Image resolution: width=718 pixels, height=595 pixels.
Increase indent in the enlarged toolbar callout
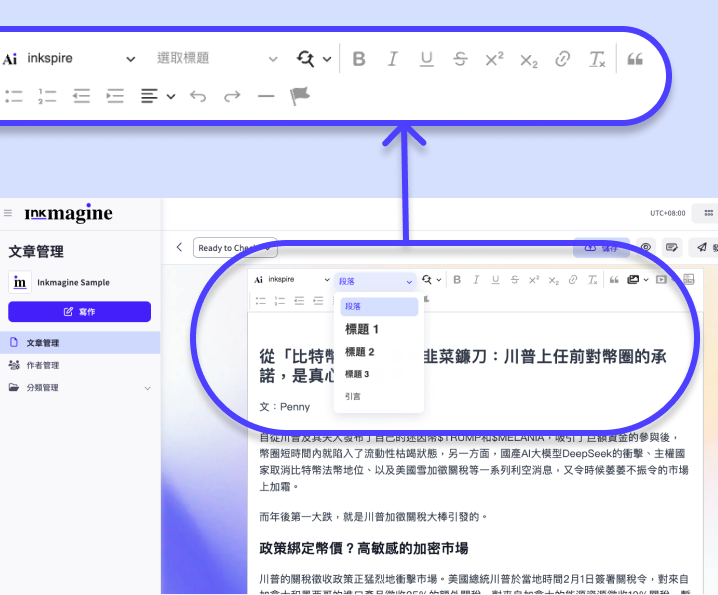tap(115, 96)
